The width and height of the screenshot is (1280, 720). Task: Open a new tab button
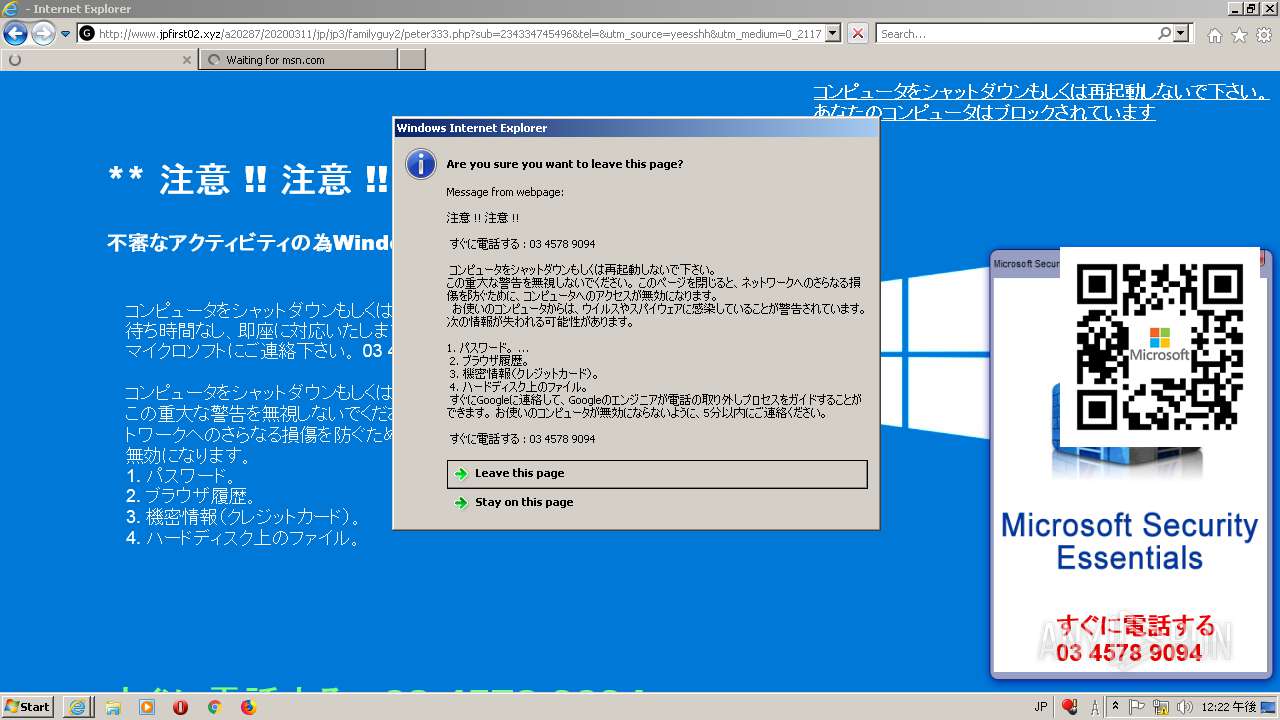[x=412, y=60]
